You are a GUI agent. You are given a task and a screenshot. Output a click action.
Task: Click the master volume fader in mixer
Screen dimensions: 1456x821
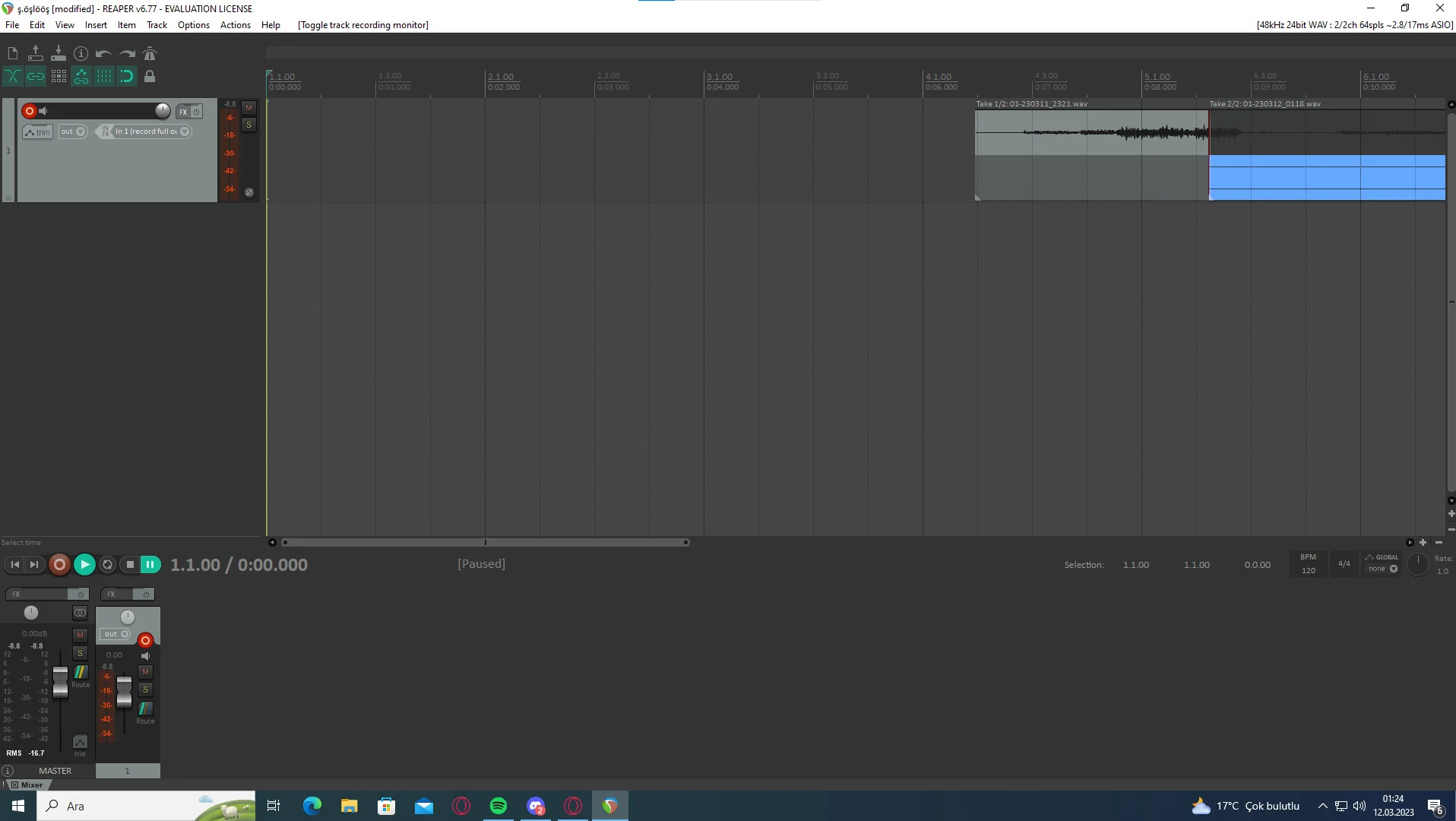(x=60, y=680)
